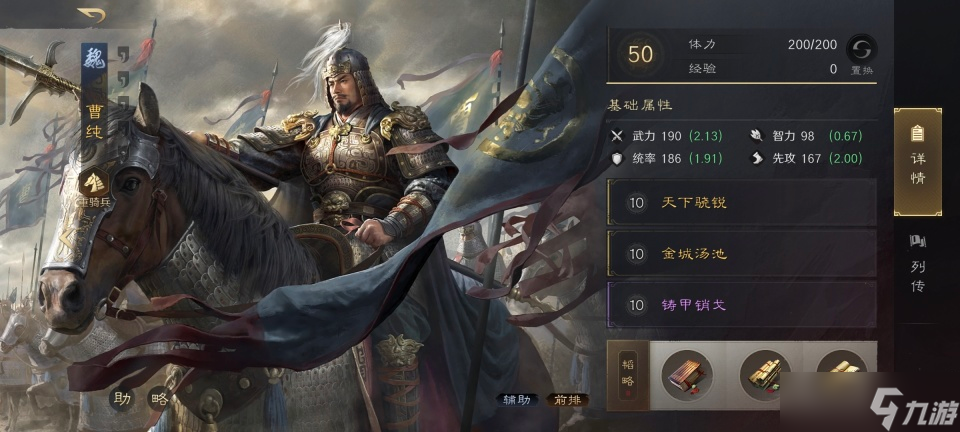Open the 助 assist circle button
This screenshot has height=432, width=960.
click(122, 399)
